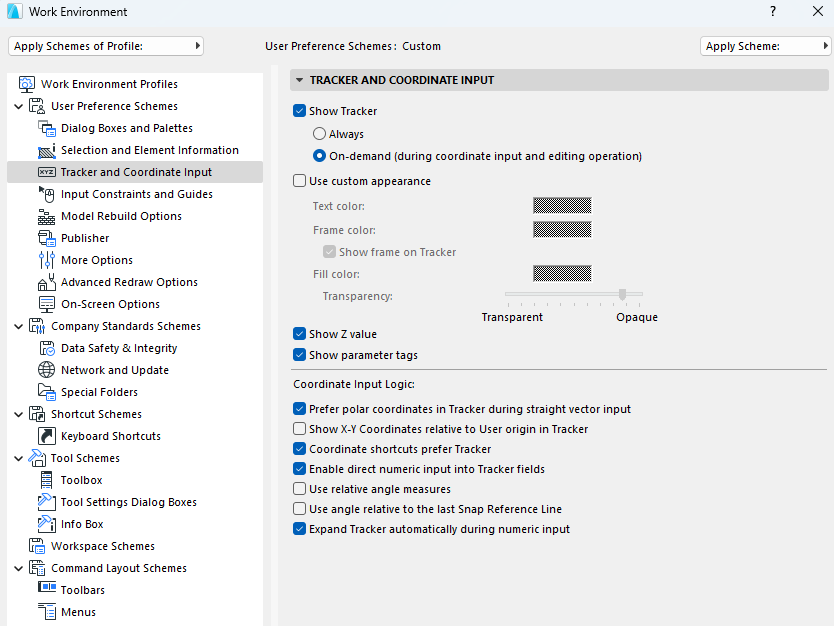Open the Apply Scheme button menu
834x626 pixels.
coord(766,46)
